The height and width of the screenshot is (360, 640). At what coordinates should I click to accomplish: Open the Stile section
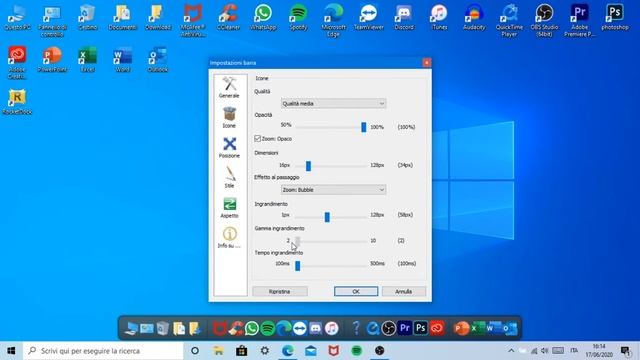click(229, 177)
